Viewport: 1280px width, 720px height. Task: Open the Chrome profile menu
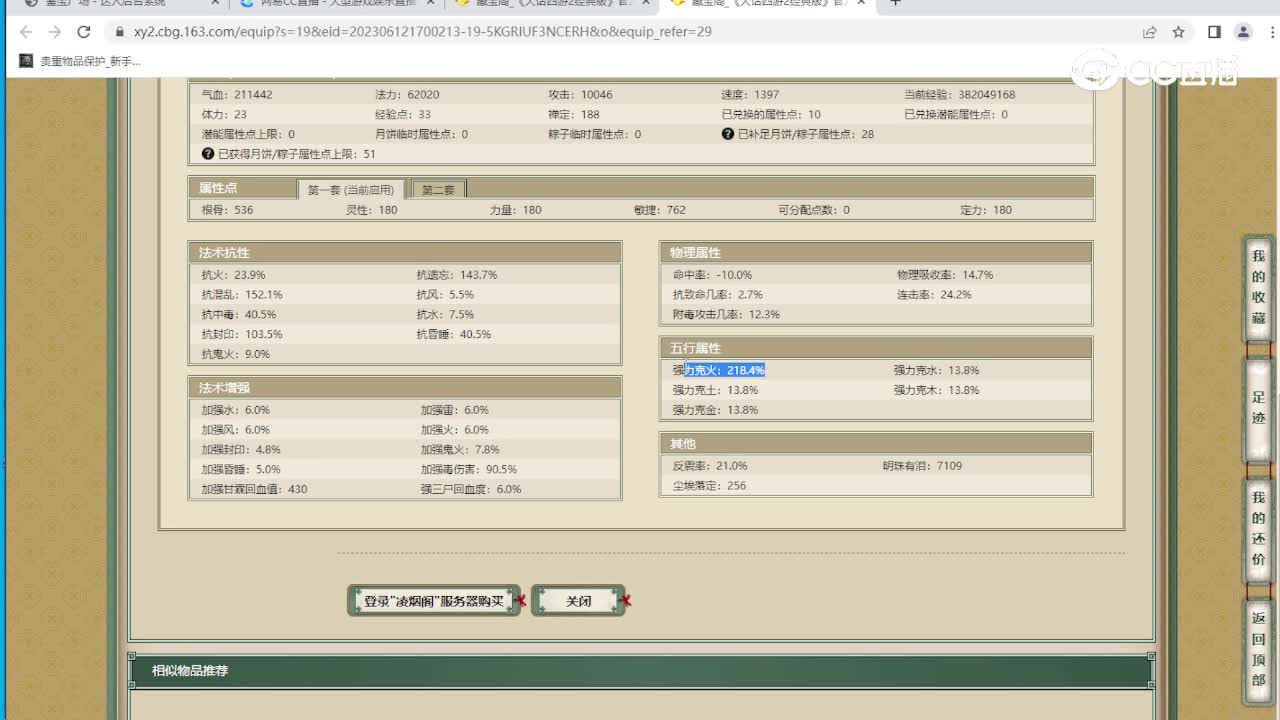1243,32
